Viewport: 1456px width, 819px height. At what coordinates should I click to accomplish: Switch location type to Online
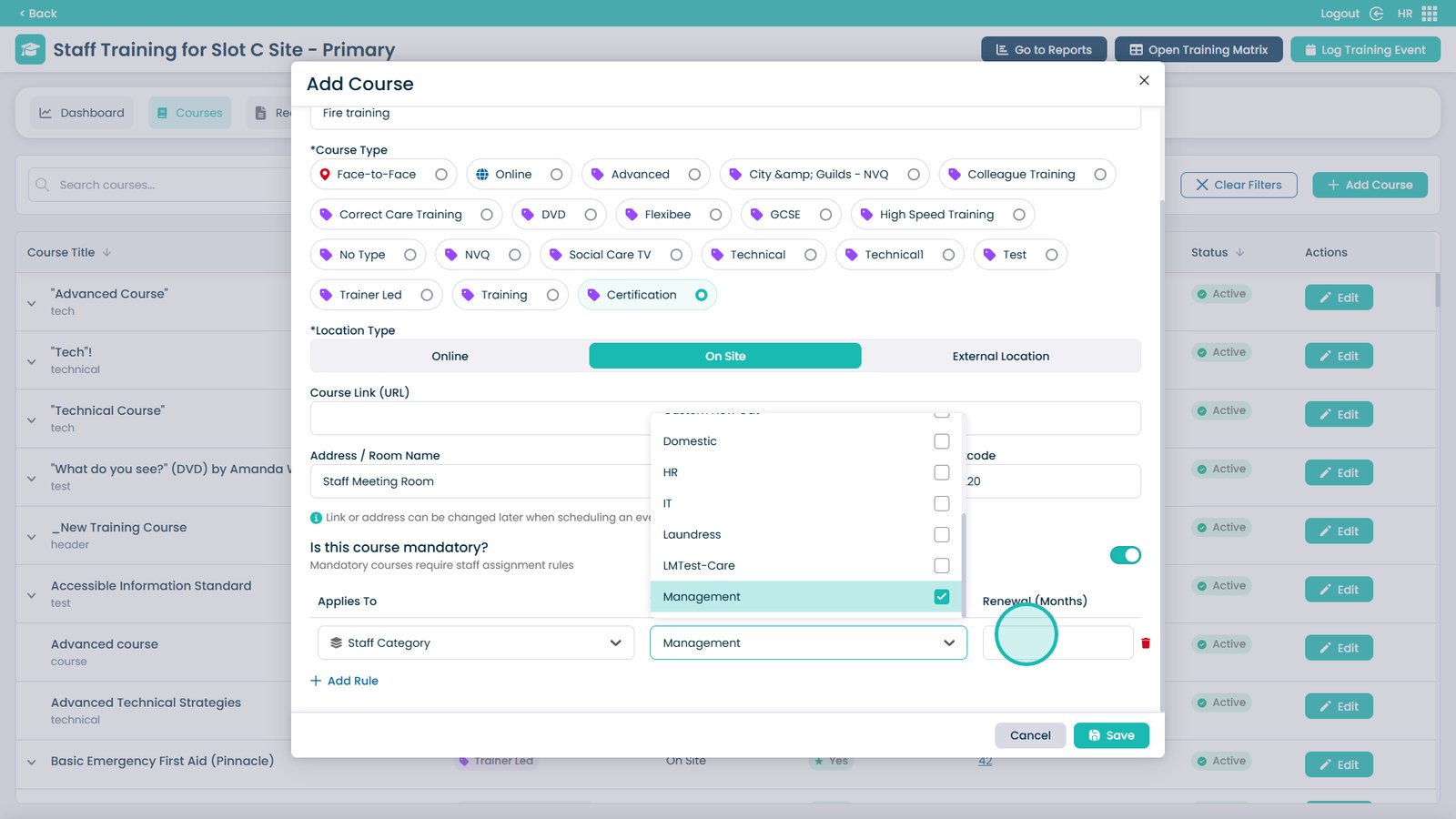(x=450, y=356)
